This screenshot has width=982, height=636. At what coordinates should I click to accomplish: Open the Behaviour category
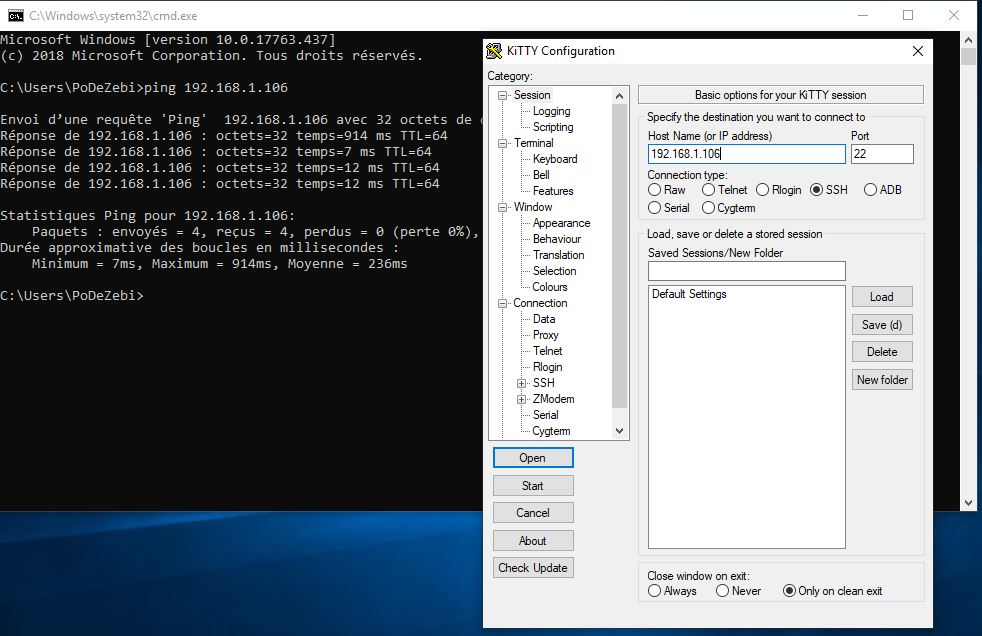[557, 239]
